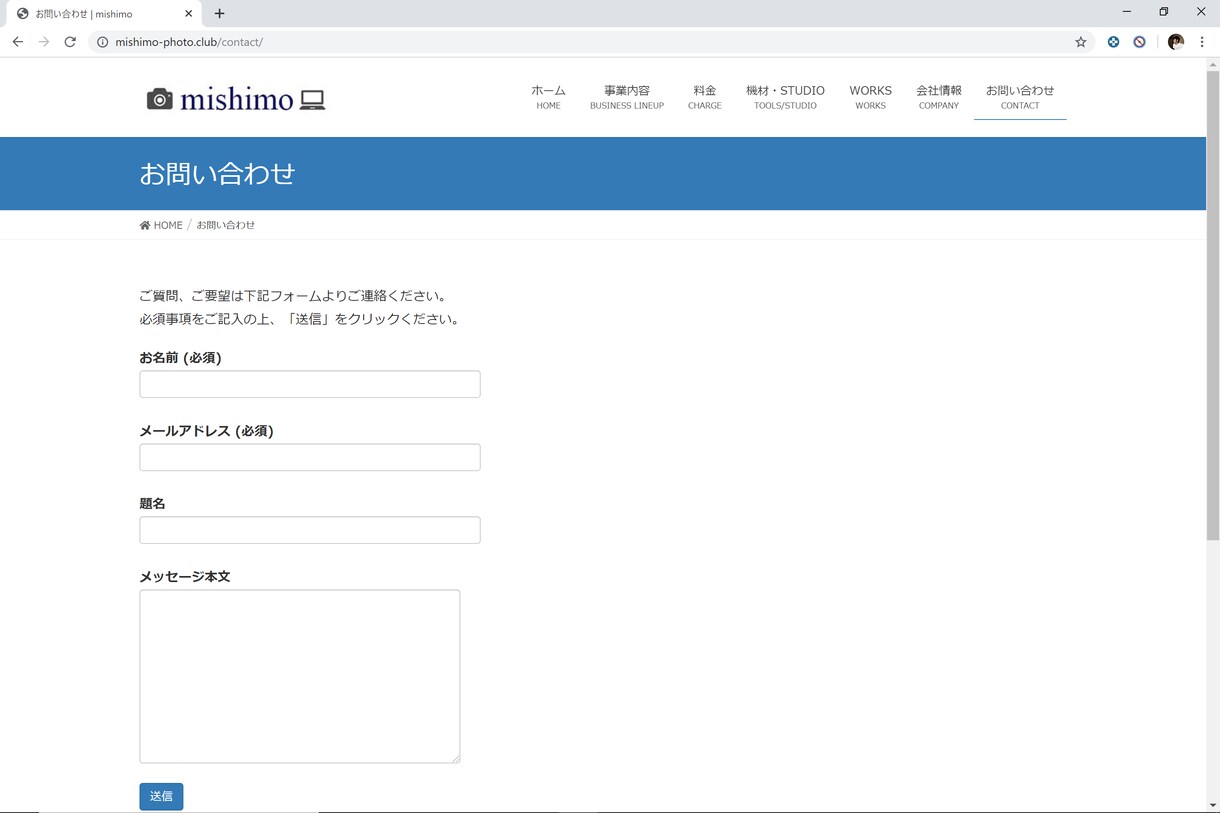This screenshot has height=813, width=1220.
Task: Open 事業内容 BUSINESS LINEUP menu item
Action: click(x=627, y=97)
